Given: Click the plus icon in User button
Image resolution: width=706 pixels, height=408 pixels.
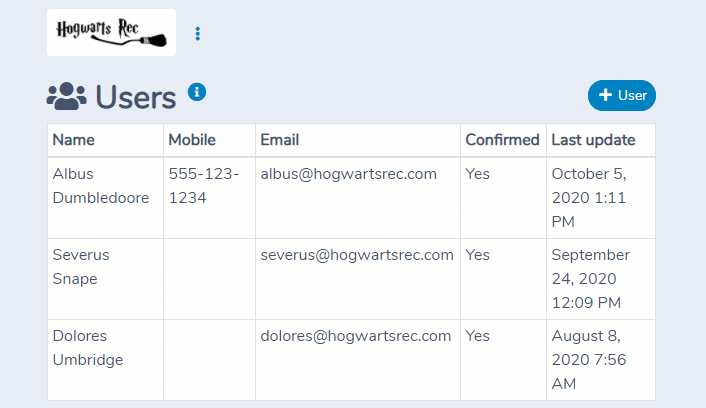Looking at the screenshot, I should point(605,95).
